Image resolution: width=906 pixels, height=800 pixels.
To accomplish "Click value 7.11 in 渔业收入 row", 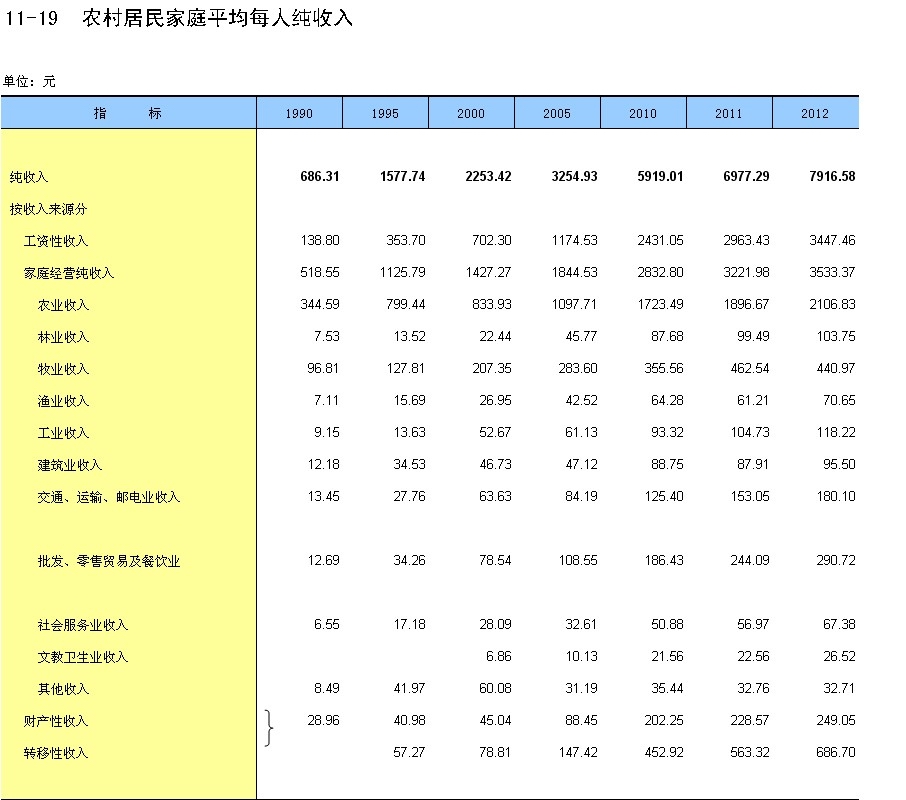I will tap(326, 400).
